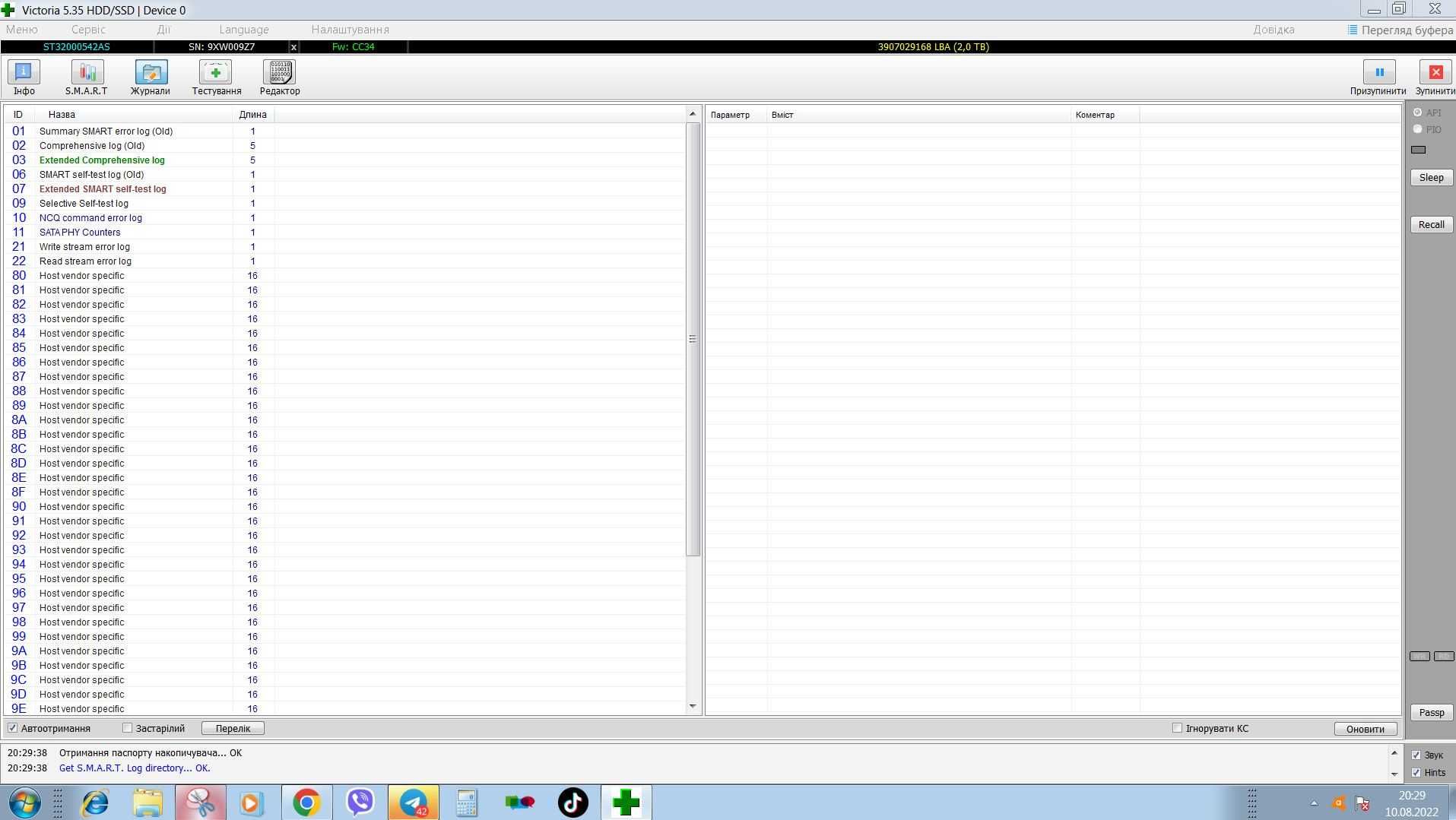Viewport: 1456px width, 820px height.
Task: Select the API radio button
Action: click(x=1418, y=112)
